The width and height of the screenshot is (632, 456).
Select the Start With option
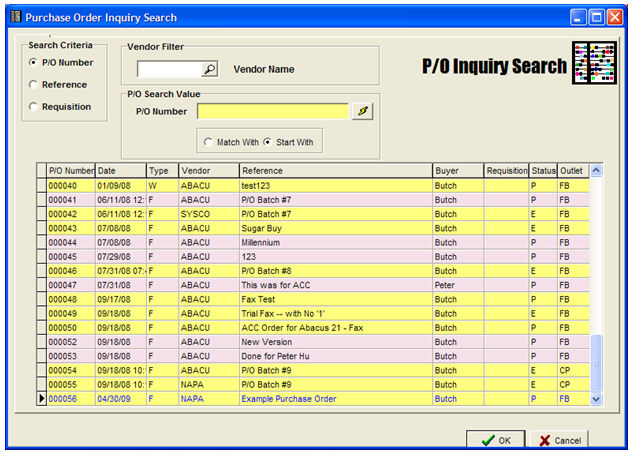(x=267, y=142)
